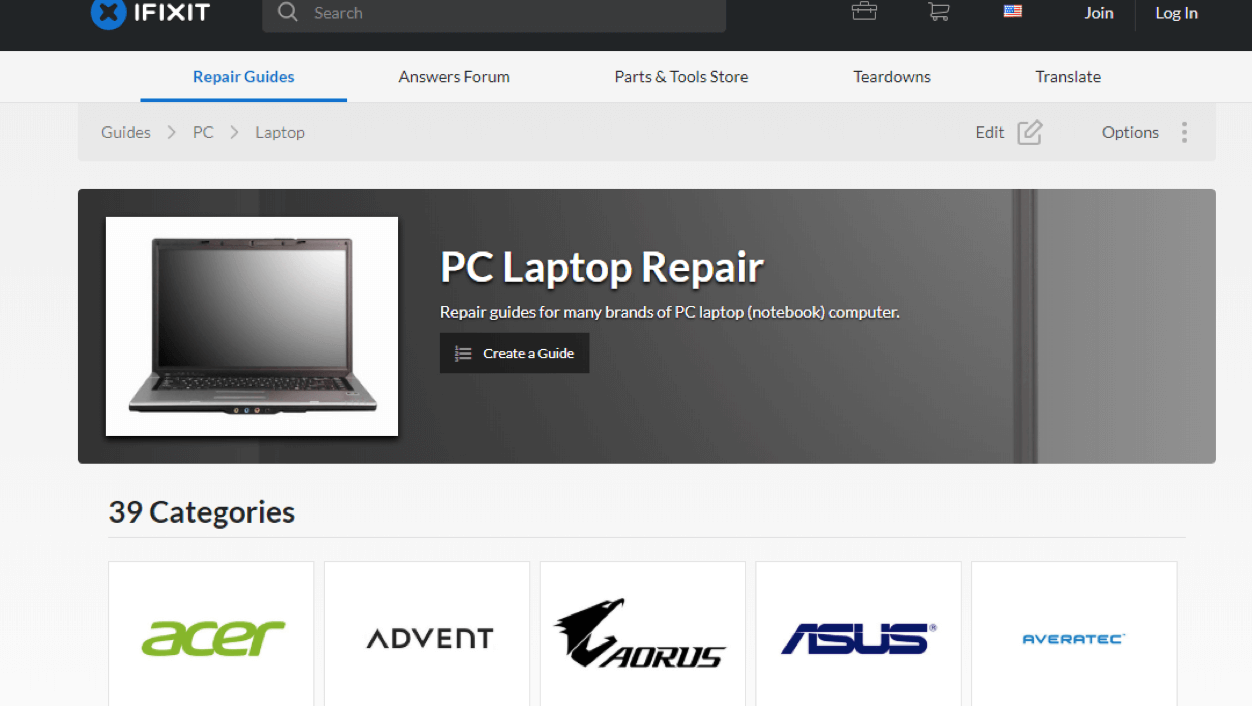Click the Laptop breadcrumb
The image size is (1252, 710).
click(x=280, y=132)
